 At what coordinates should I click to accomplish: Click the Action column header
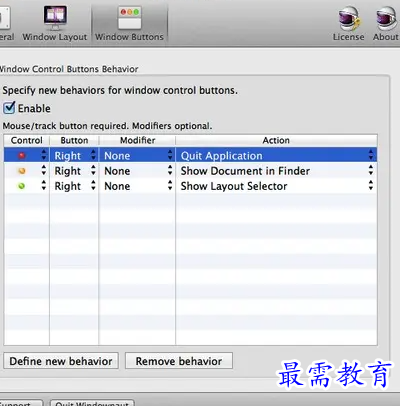[276, 140]
